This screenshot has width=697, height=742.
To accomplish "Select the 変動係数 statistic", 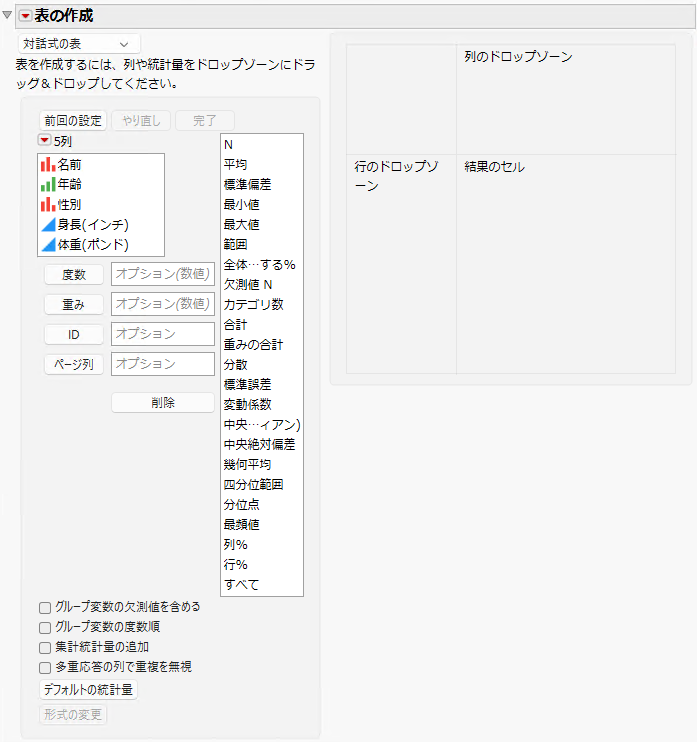I will pos(262,405).
